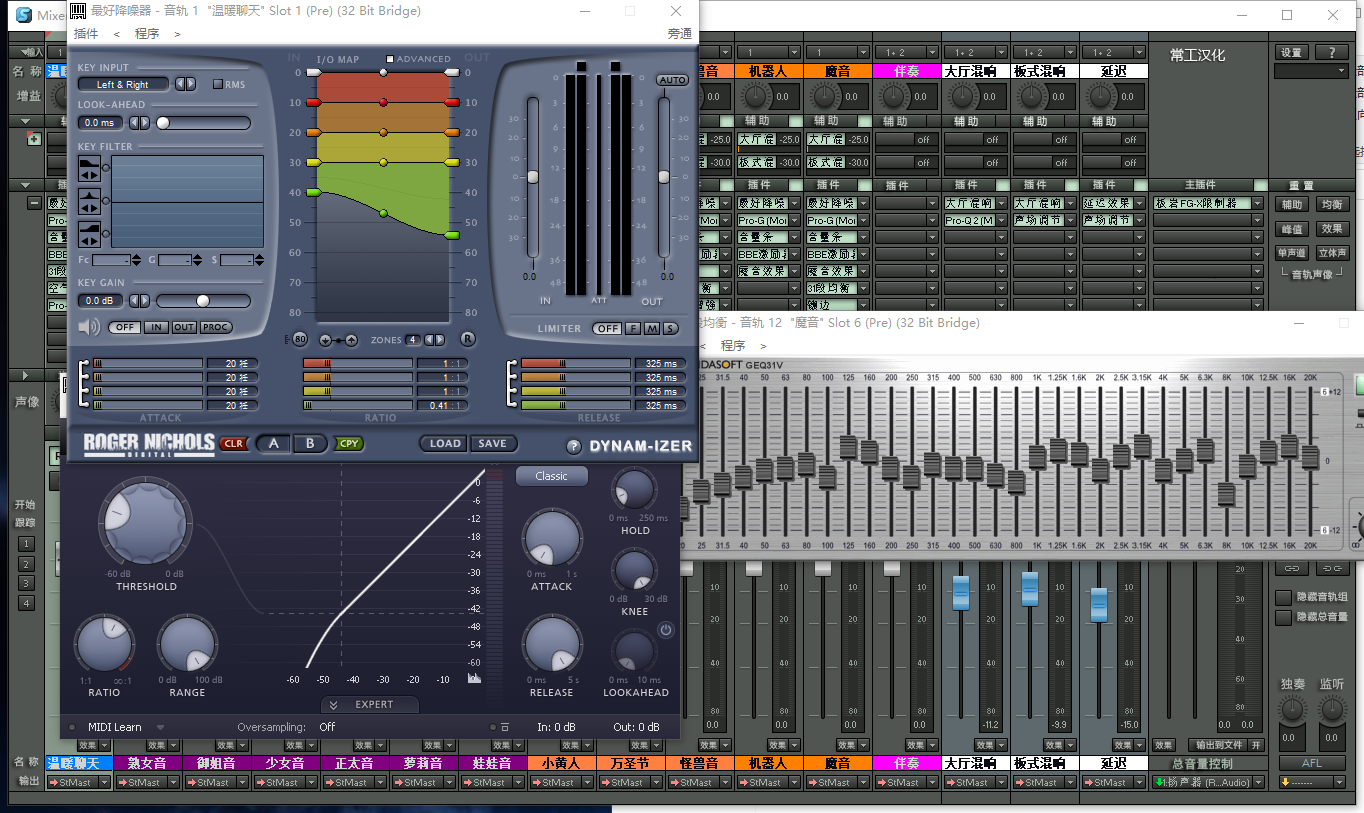Click the Dynam-izer help question mark icon
The height and width of the screenshot is (813, 1364).
tap(573, 447)
